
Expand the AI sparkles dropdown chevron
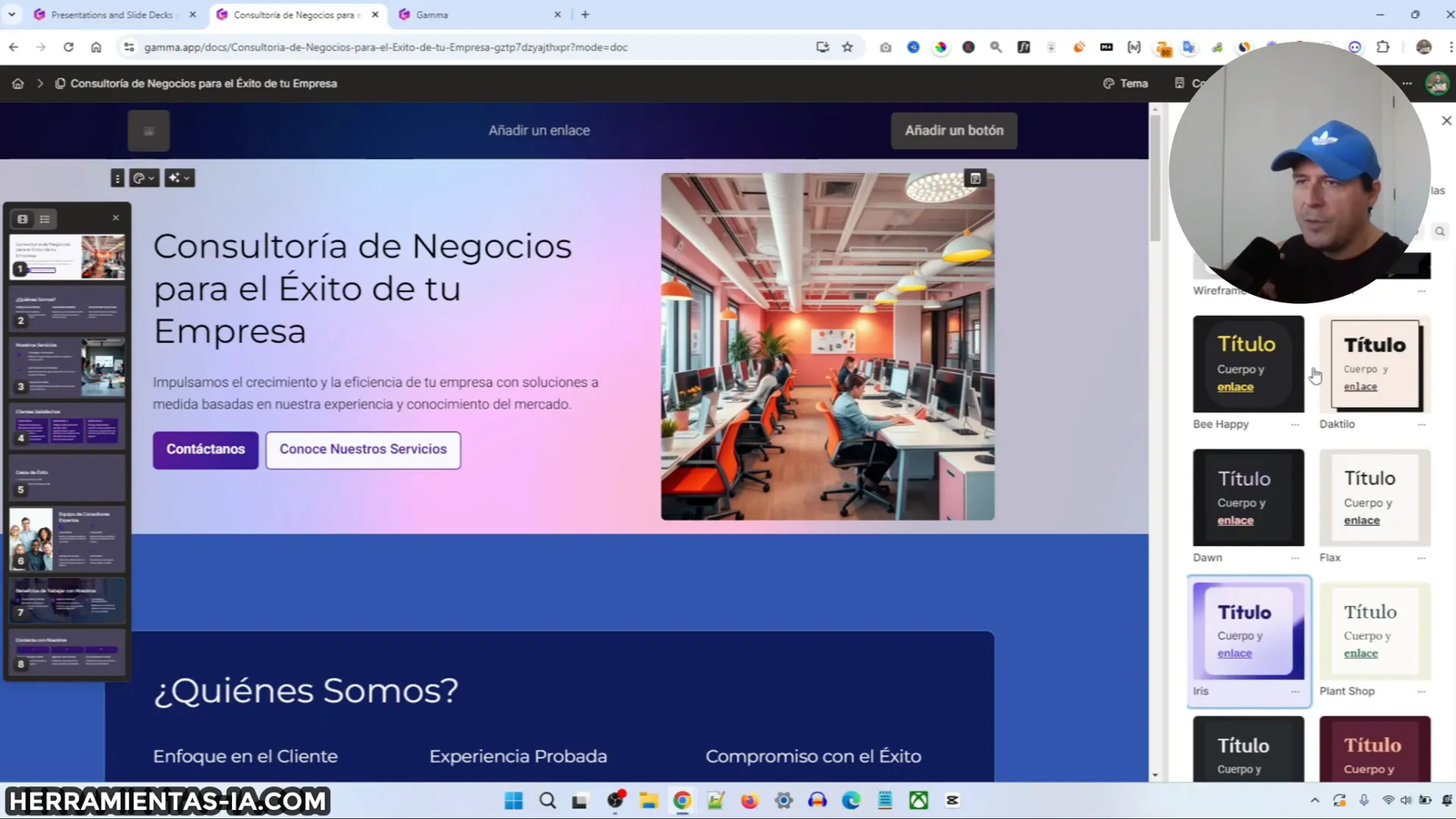(187, 178)
